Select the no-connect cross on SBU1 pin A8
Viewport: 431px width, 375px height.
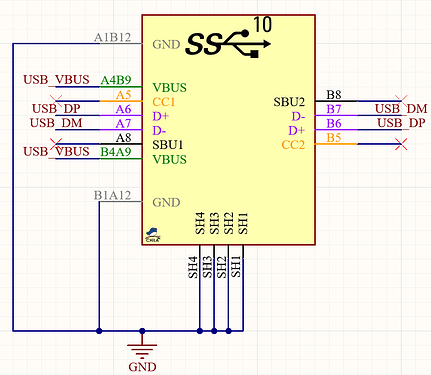tap(56, 144)
